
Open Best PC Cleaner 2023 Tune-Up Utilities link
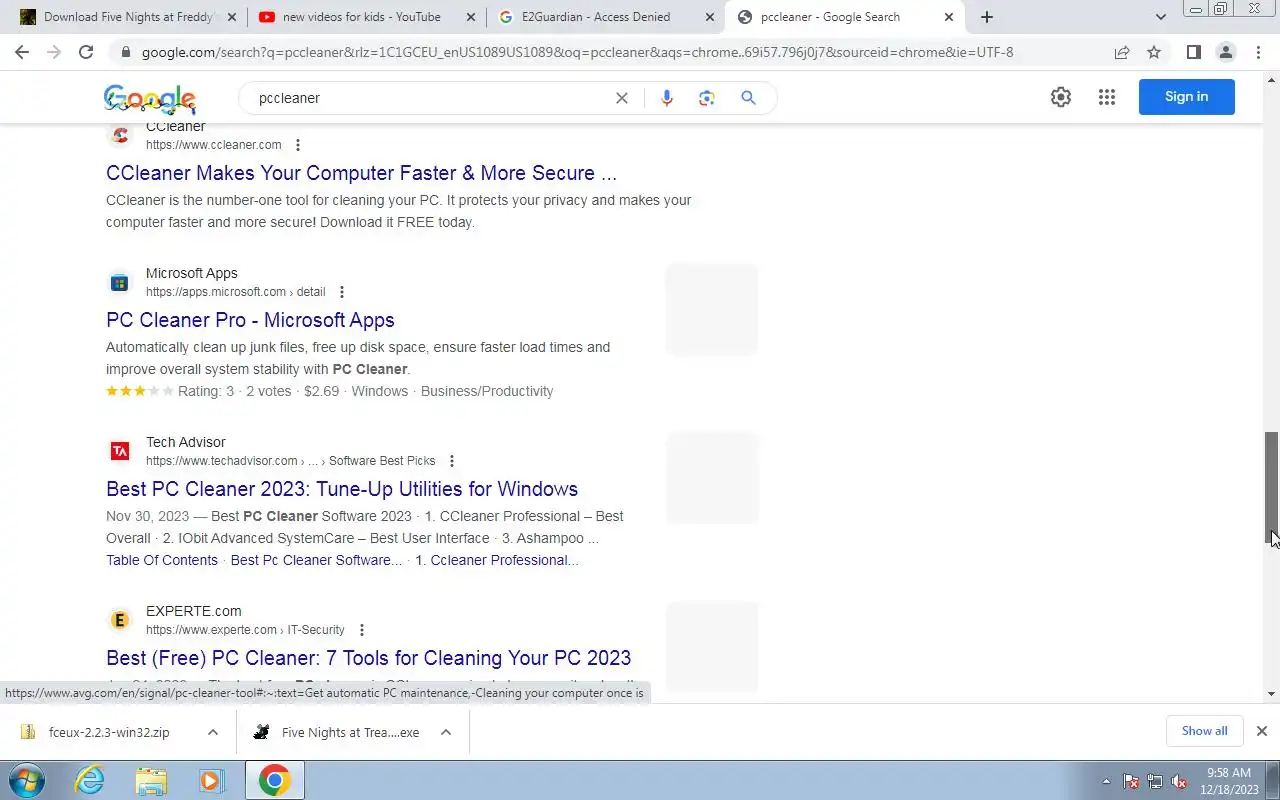pos(342,489)
